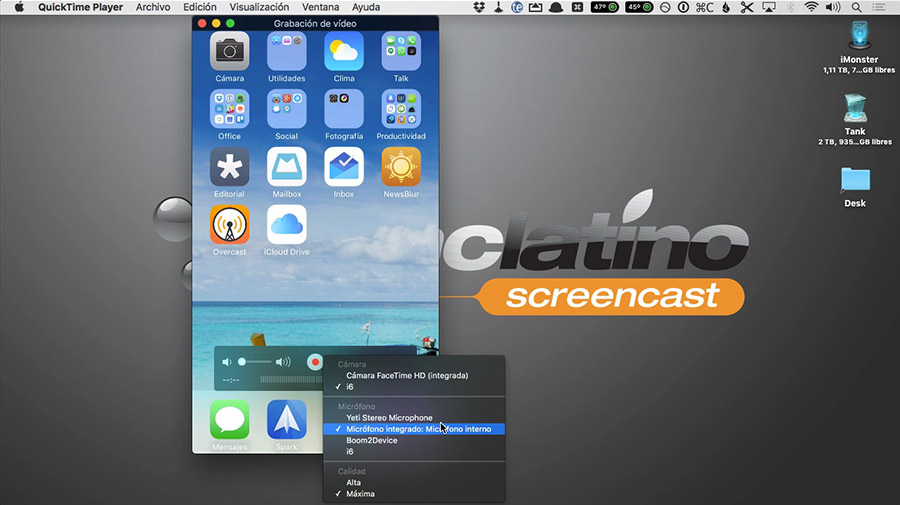Open the Notification Center icon
The image size is (900, 505).
[x=879, y=7]
